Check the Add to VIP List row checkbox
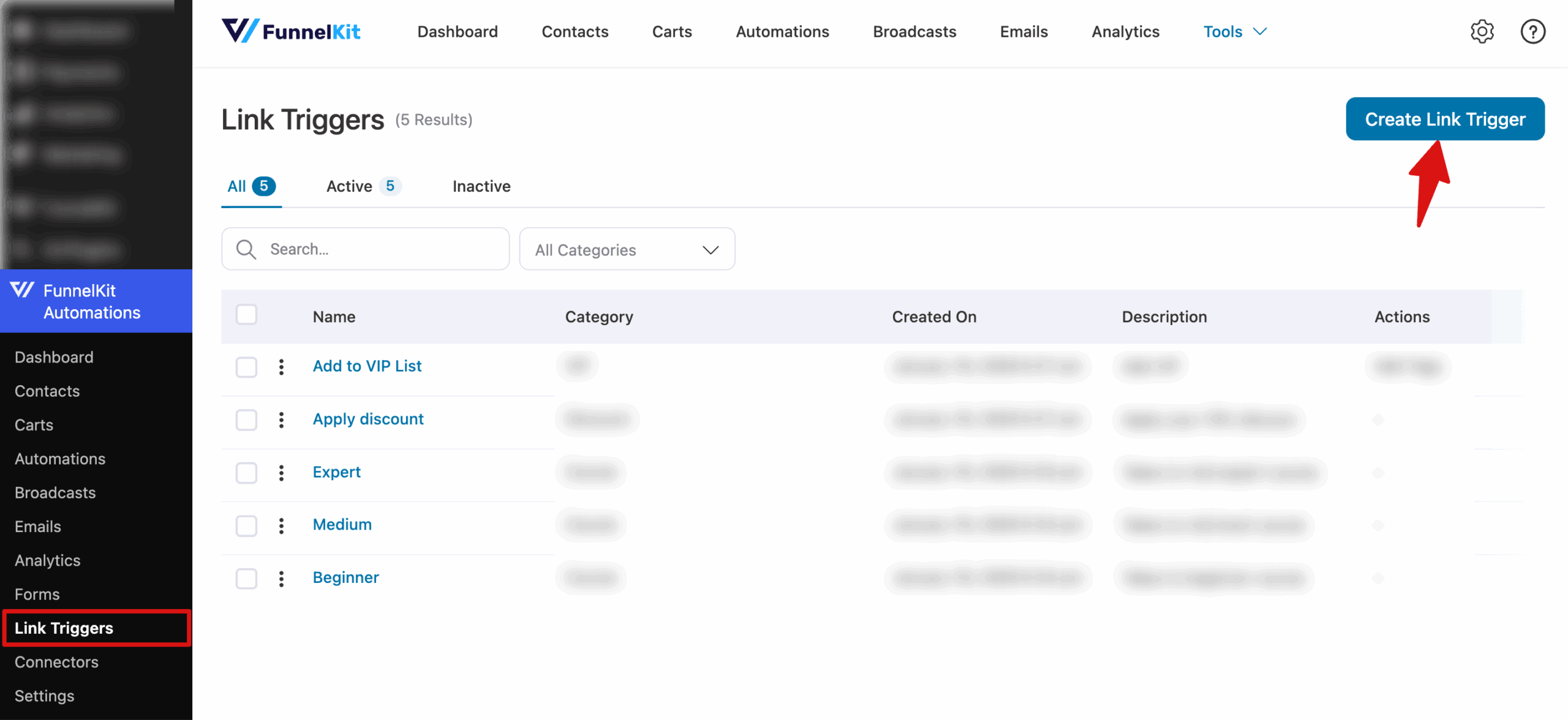 246,367
